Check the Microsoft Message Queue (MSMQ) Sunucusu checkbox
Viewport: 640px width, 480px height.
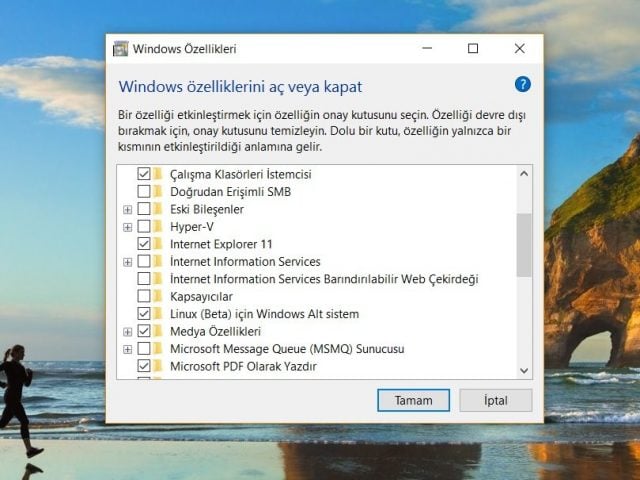(144, 348)
